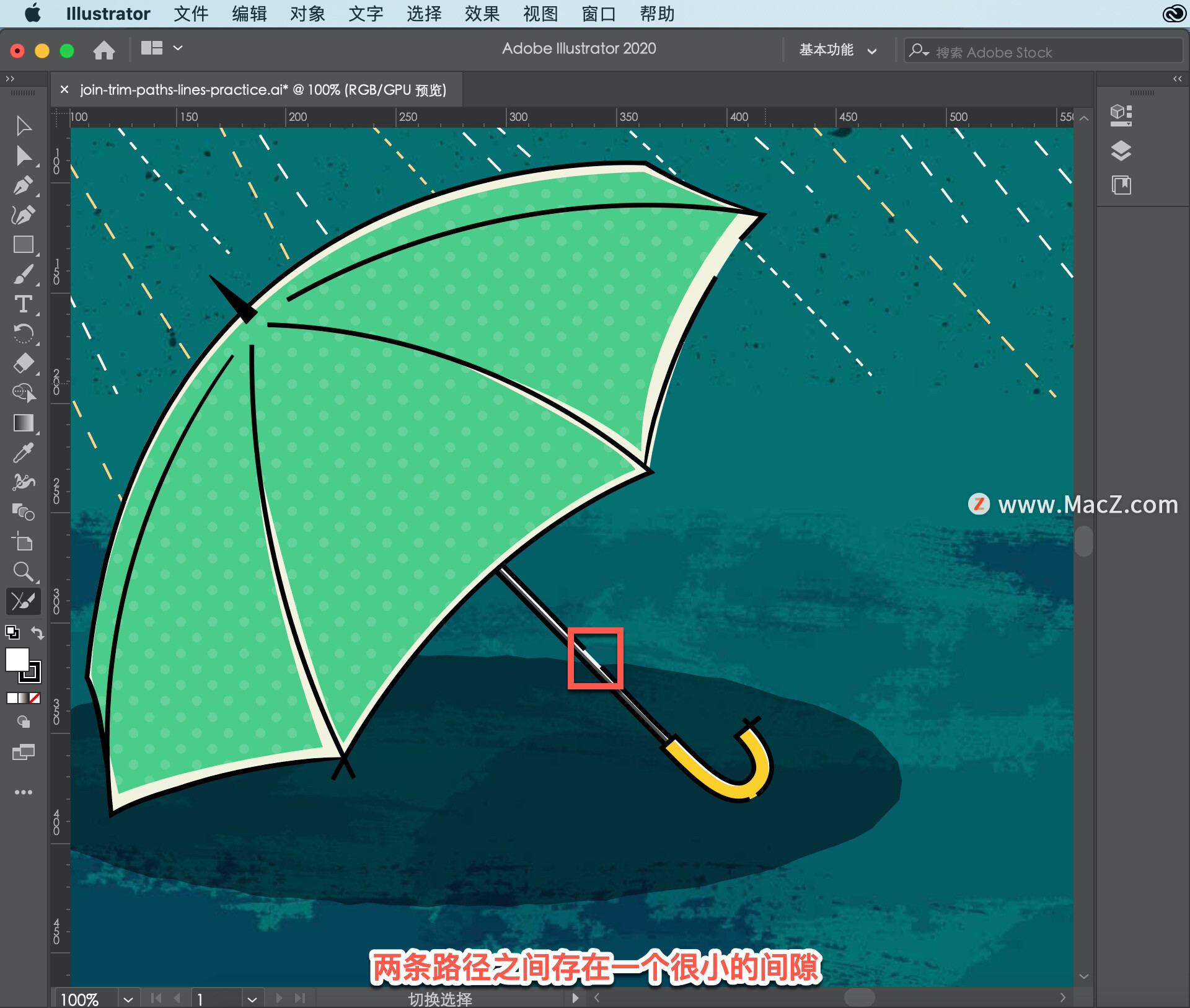Swap fill and stroke colors
The height and width of the screenshot is (1008, 1190).
coord(38,633)
